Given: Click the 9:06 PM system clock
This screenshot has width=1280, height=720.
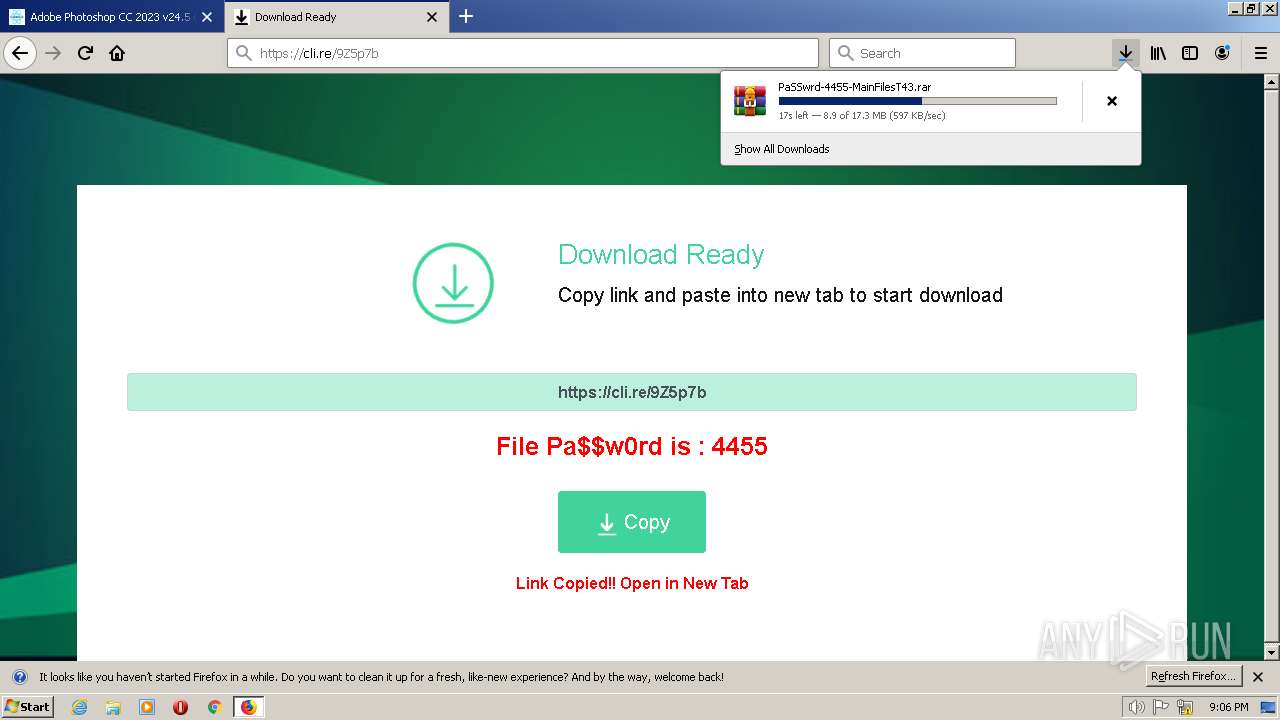Looking at the screenshot, I should [x=1229, y=707].
